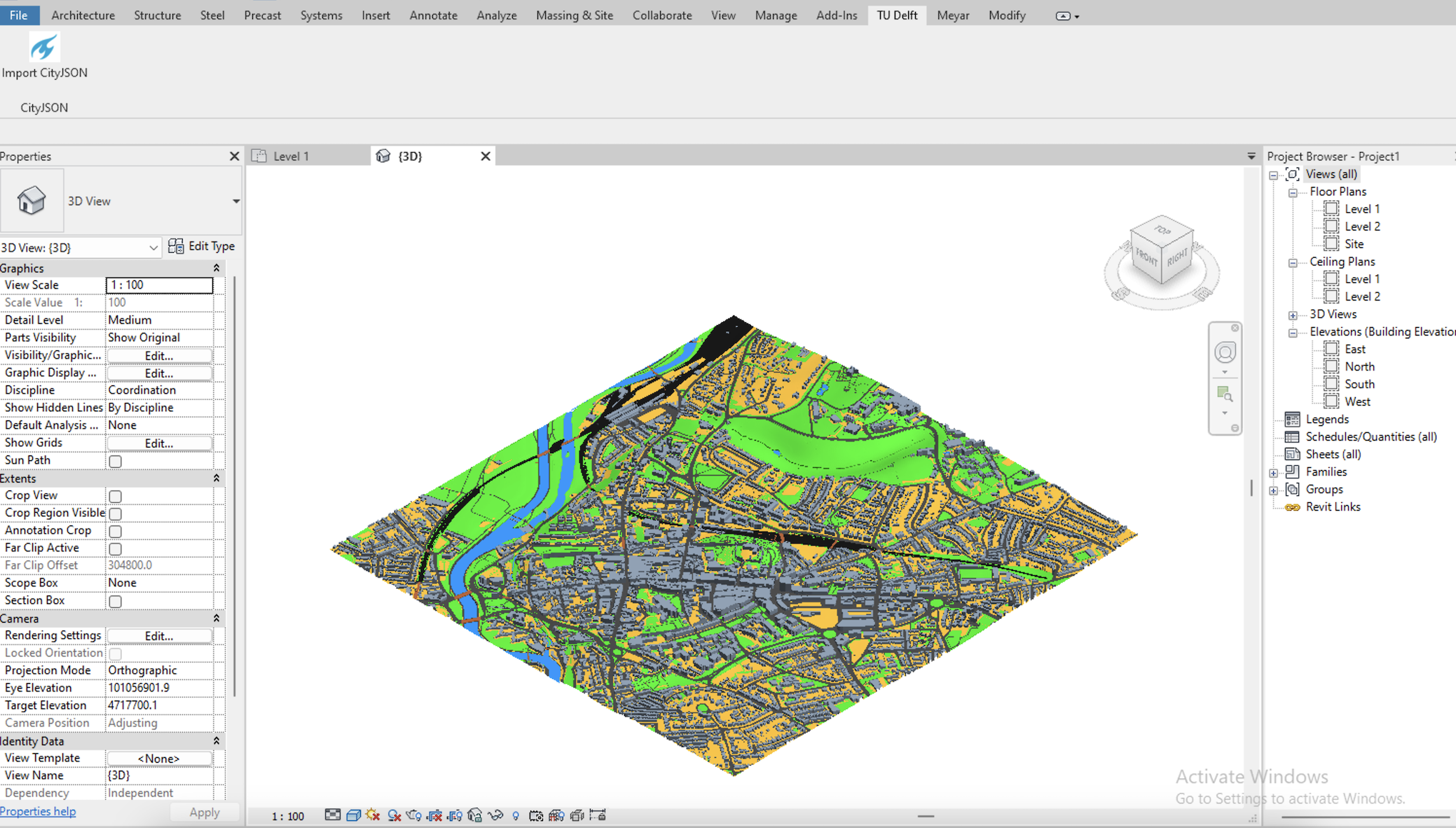Check the Crop View checkbox
The width and height of the screenshot is (1456, 828).
pos(116,496)
